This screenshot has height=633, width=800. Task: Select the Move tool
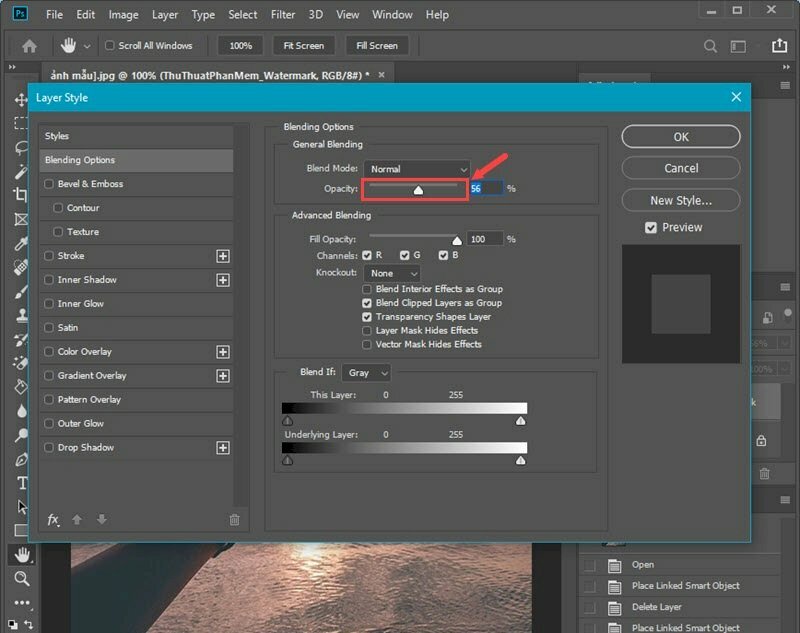point(21,100)
